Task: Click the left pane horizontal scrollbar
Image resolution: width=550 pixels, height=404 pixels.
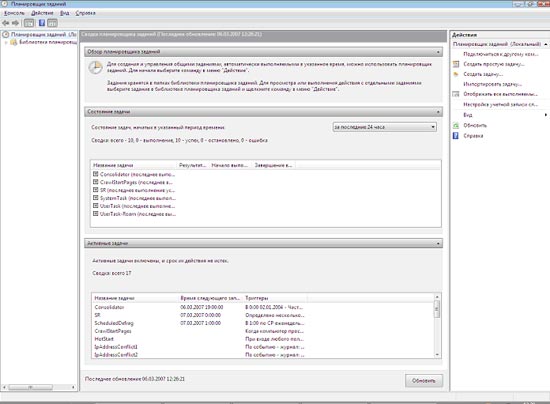Action: pos(39,387)
